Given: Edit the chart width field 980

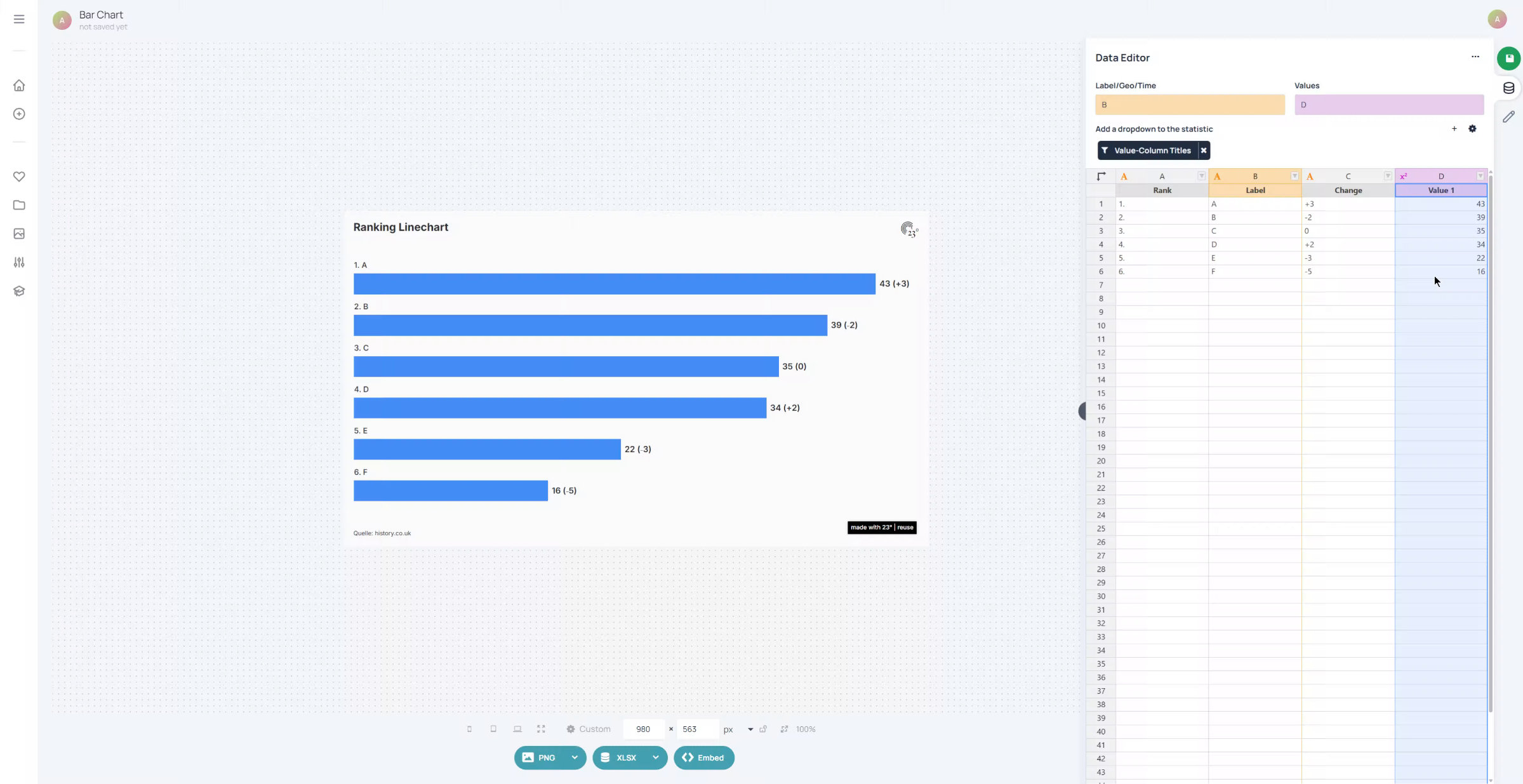Looking at the screenshot, I should tap(643, 729).
